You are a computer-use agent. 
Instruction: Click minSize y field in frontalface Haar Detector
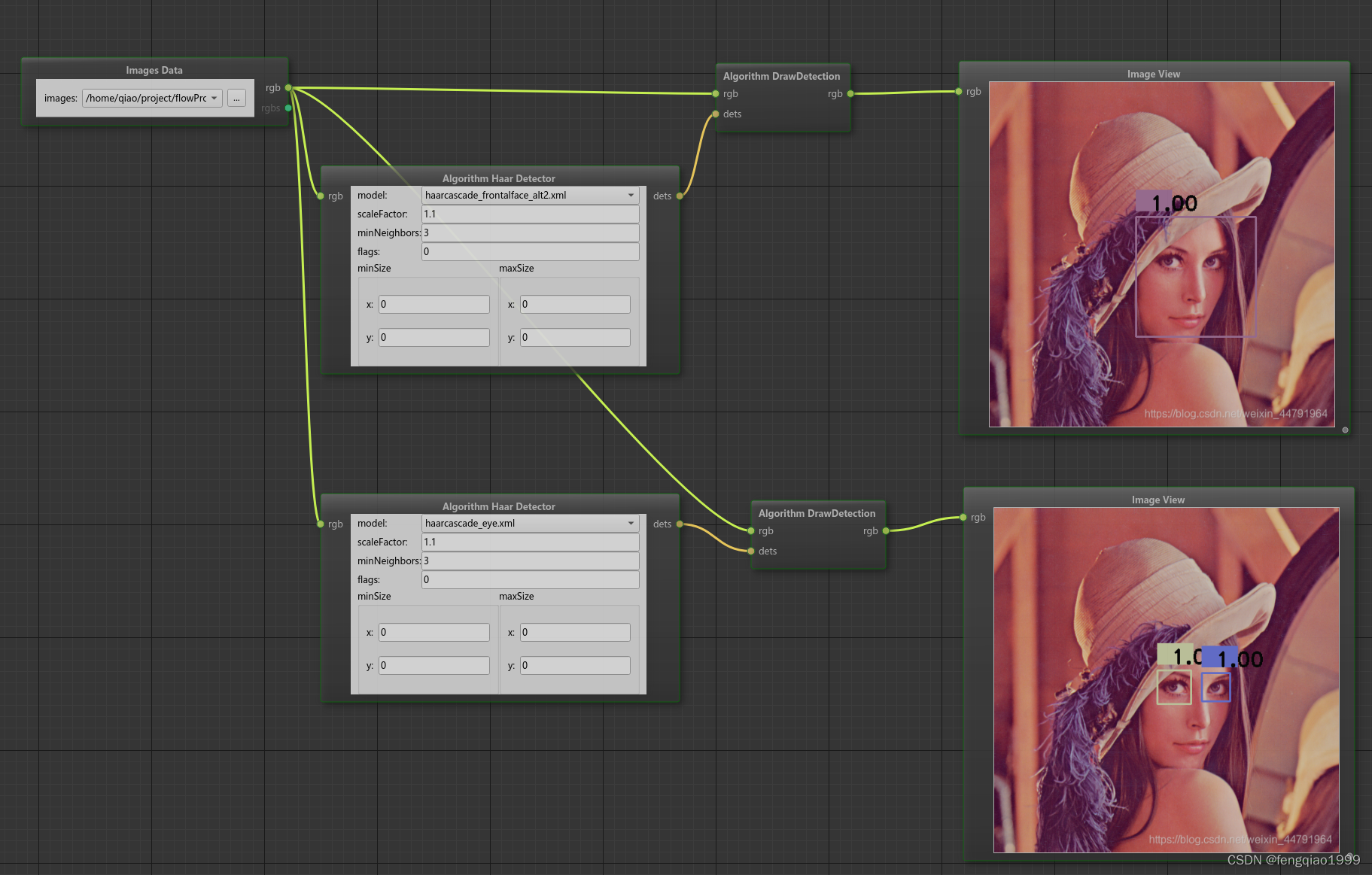coord(434,337)
